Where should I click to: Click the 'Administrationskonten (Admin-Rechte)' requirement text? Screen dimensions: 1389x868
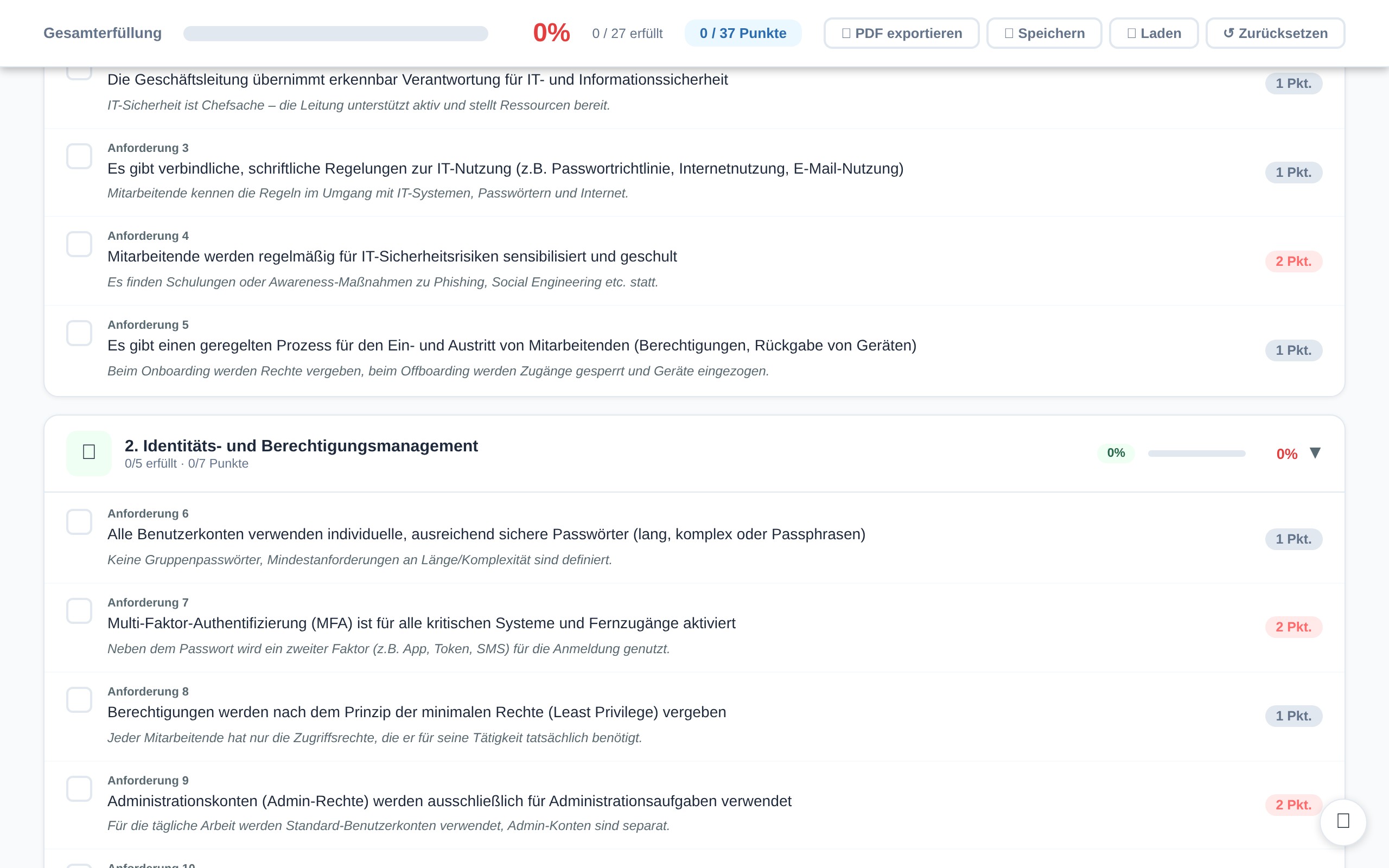pyautogui.click(x=449, y=801)
